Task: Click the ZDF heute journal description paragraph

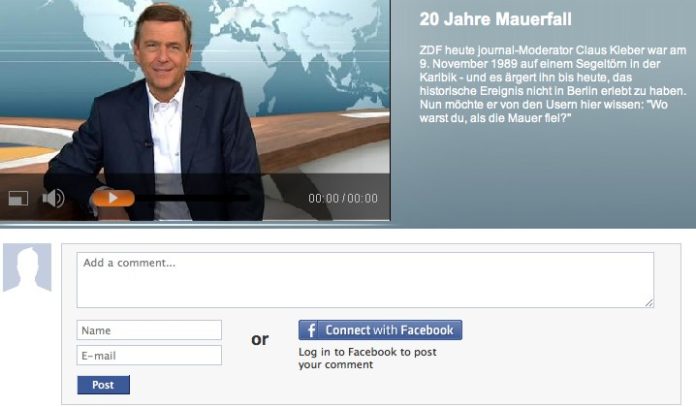Action: (549, 75)
